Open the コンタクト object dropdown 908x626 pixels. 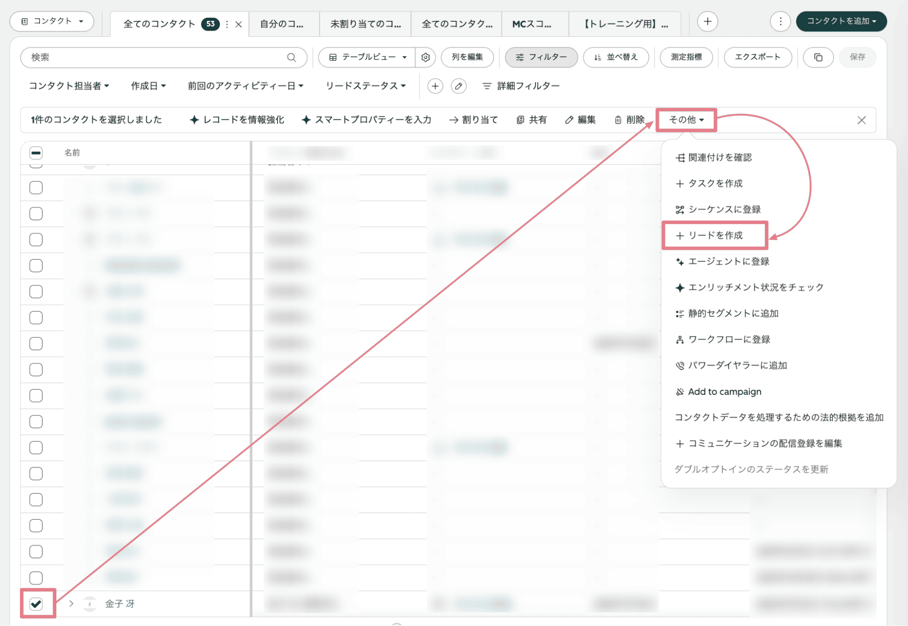pos(52,21)
